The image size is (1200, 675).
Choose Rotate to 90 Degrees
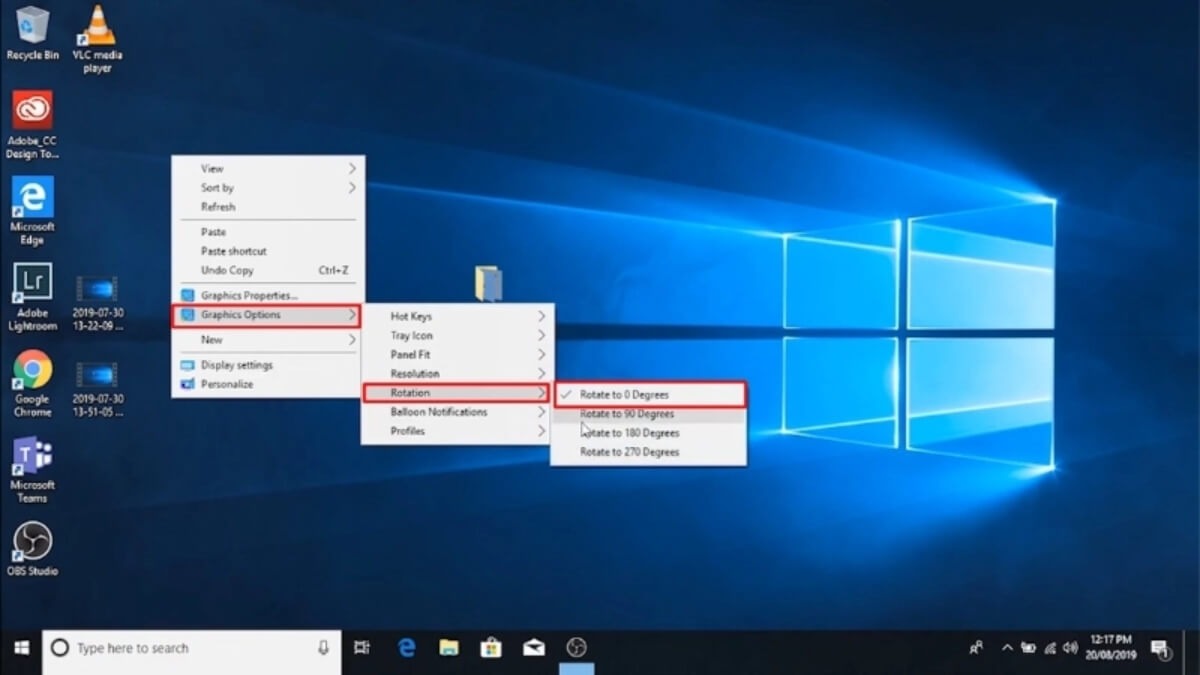[648, 414]
